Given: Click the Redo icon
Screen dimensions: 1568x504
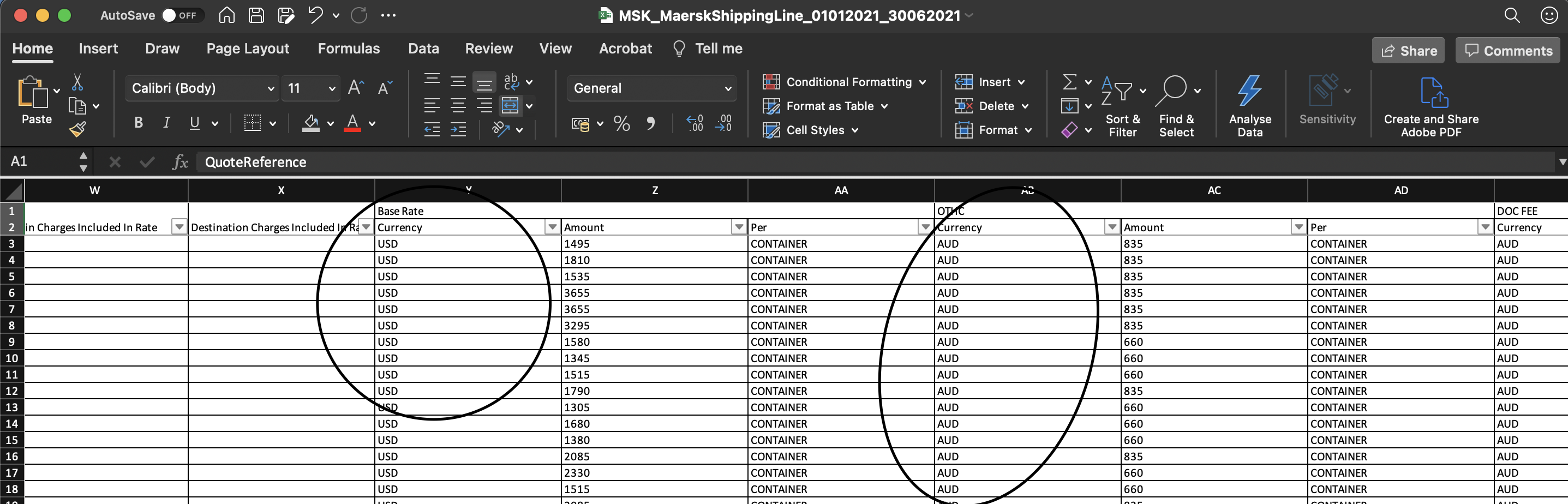Looking at the screenshot, I should (x=359, y=15).
